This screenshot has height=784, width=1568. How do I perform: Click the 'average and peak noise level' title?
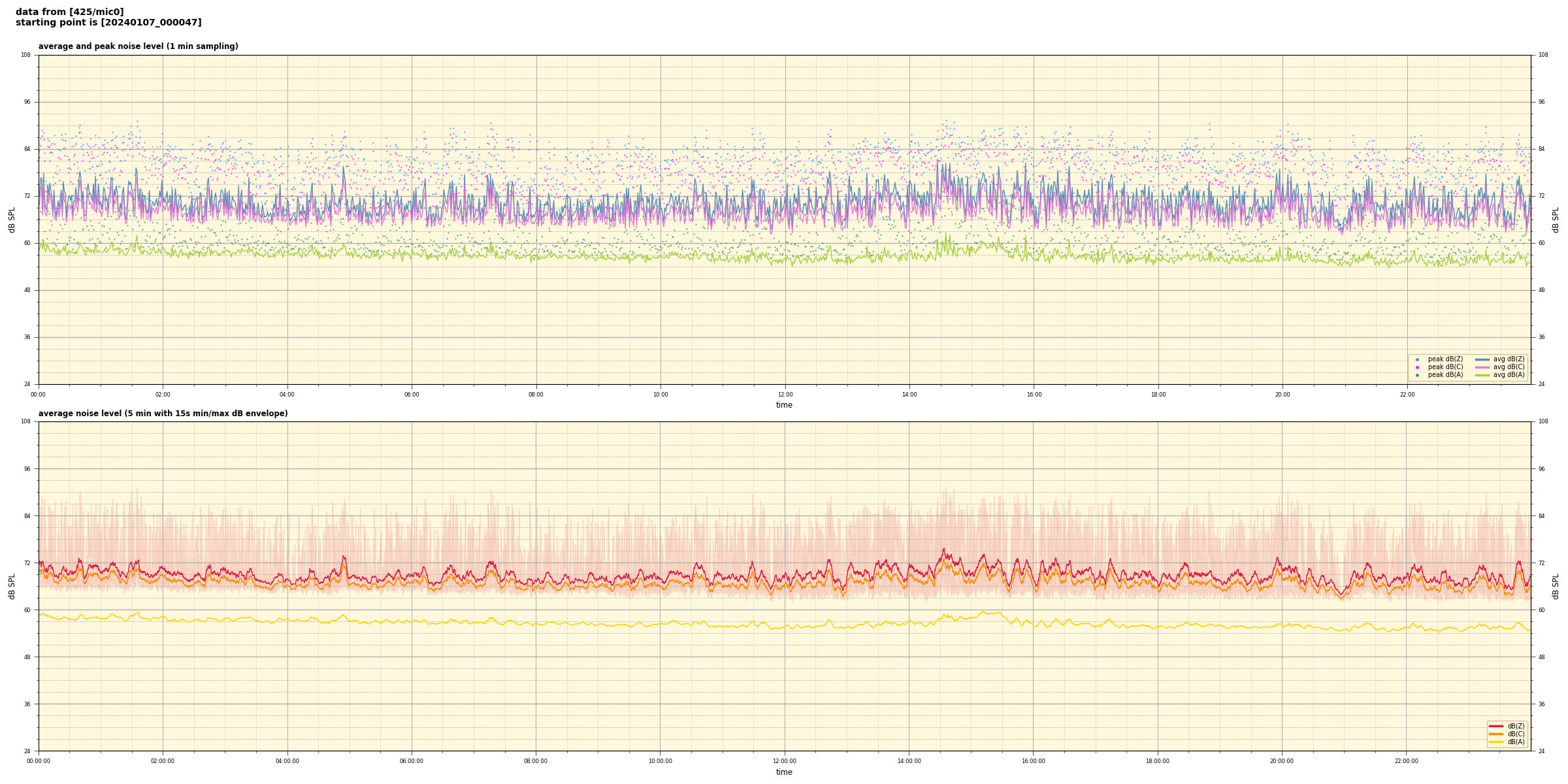tap(138, 46)
